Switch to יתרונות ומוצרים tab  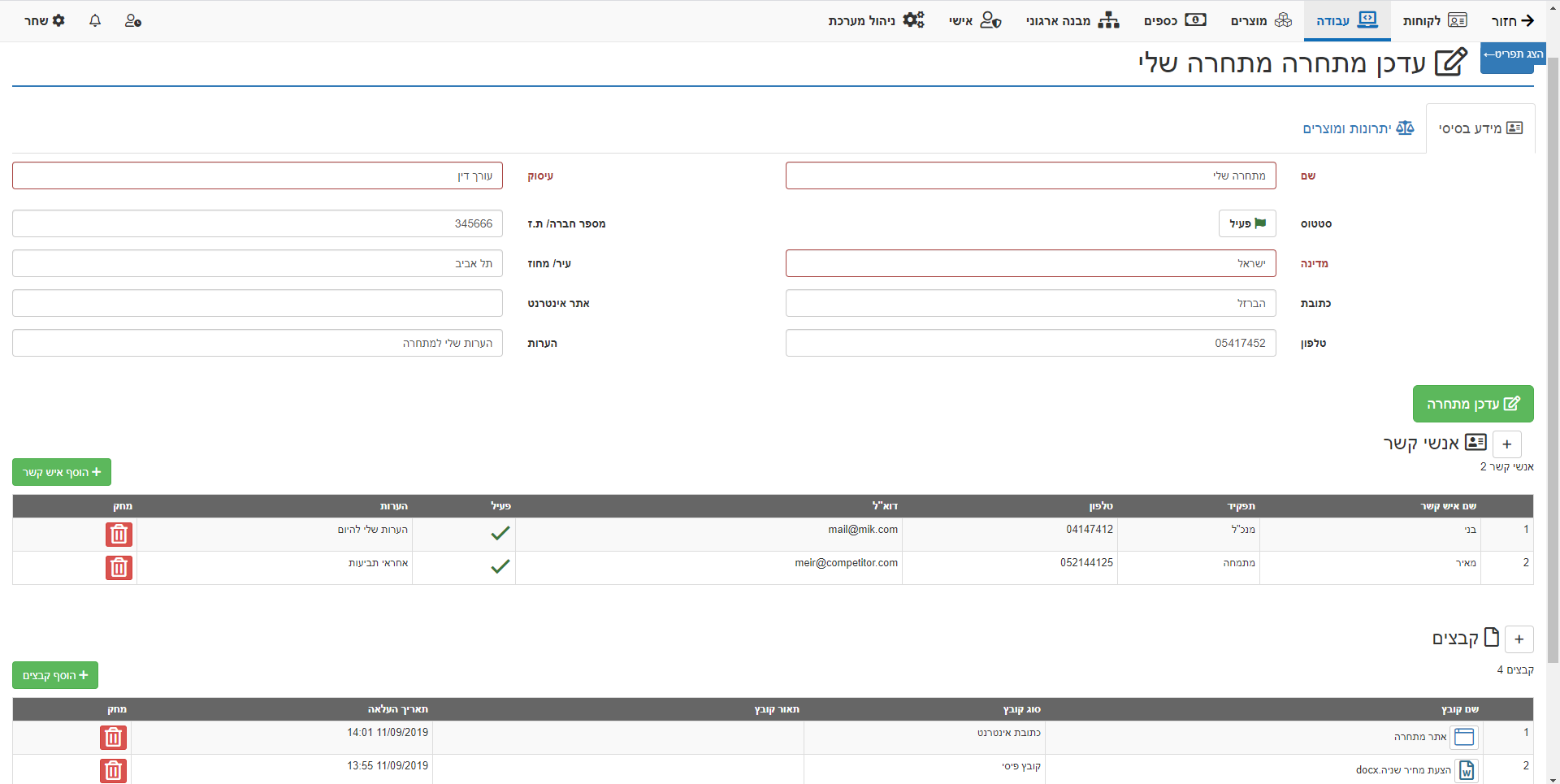tap(1358, 128)
